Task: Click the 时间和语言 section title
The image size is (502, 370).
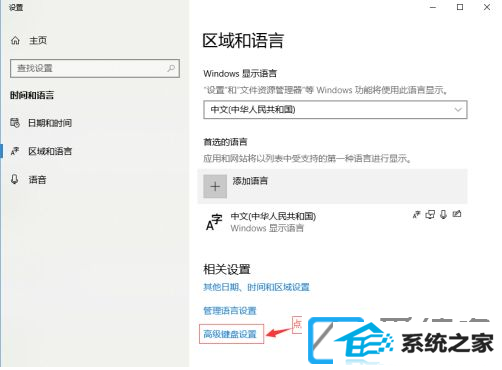Action: [x=32, y=95]
